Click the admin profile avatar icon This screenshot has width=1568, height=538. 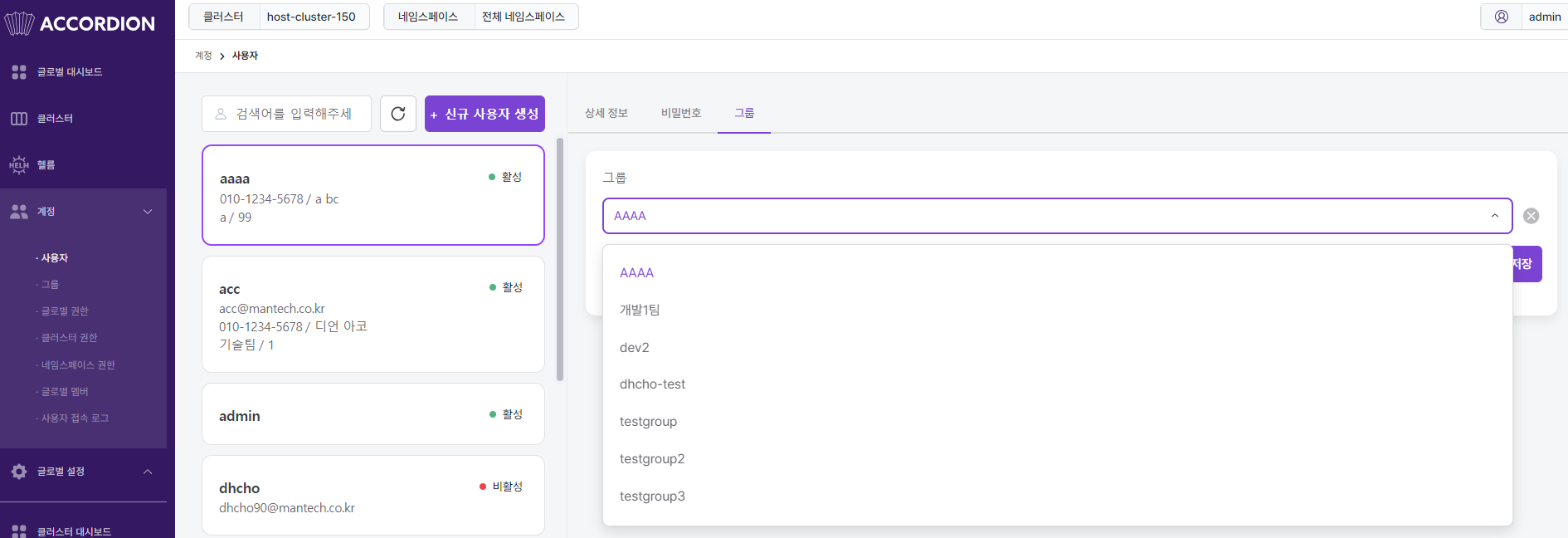(1502, 17)
